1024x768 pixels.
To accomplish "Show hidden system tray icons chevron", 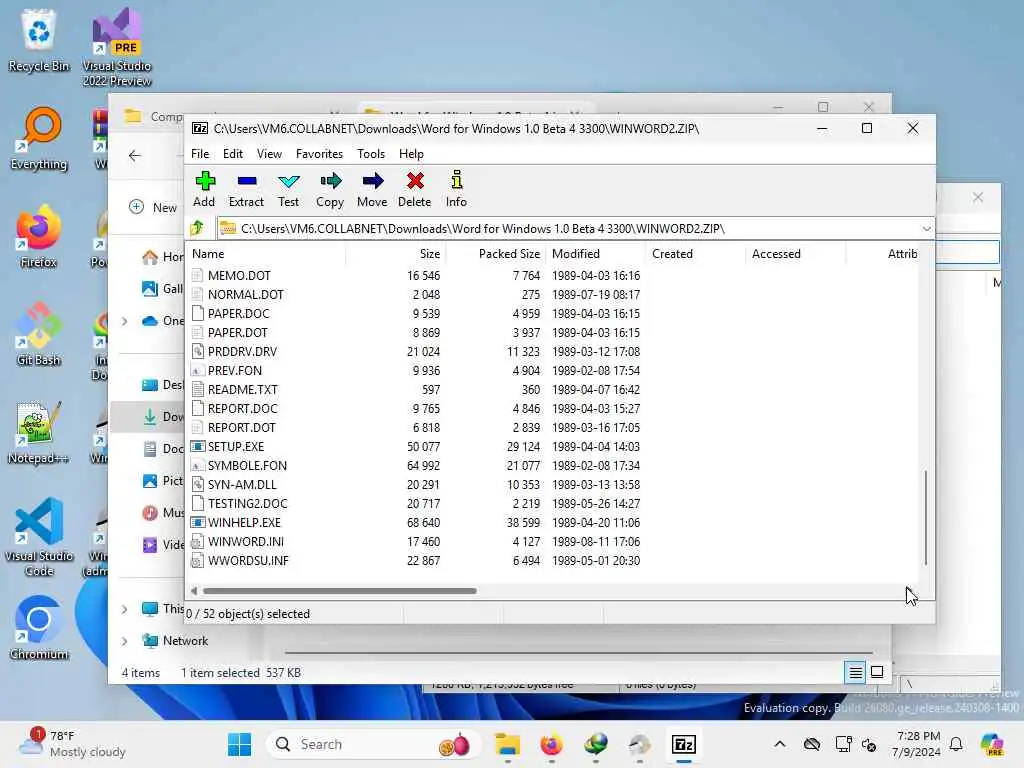I will coord(780,744).
